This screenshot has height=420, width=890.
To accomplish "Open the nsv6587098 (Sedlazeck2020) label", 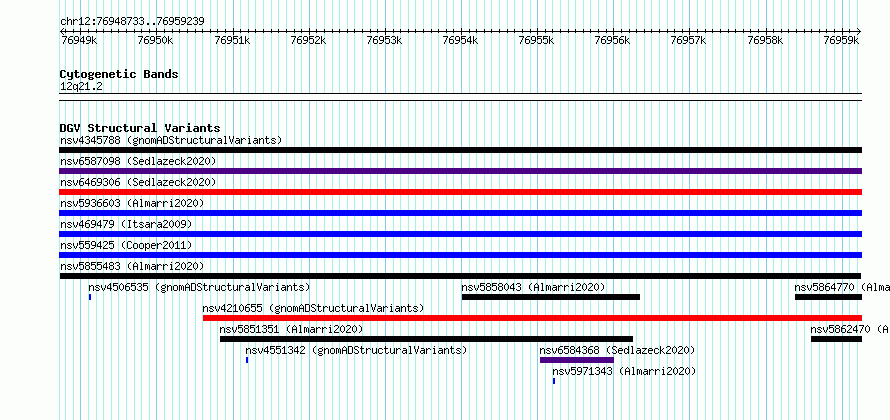I will [x=138, y=161].
